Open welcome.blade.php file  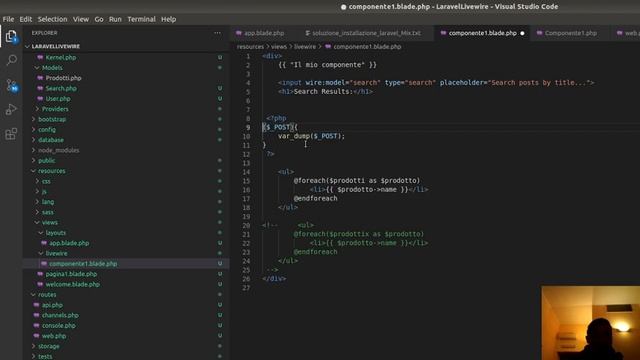(x=72, y=284)
